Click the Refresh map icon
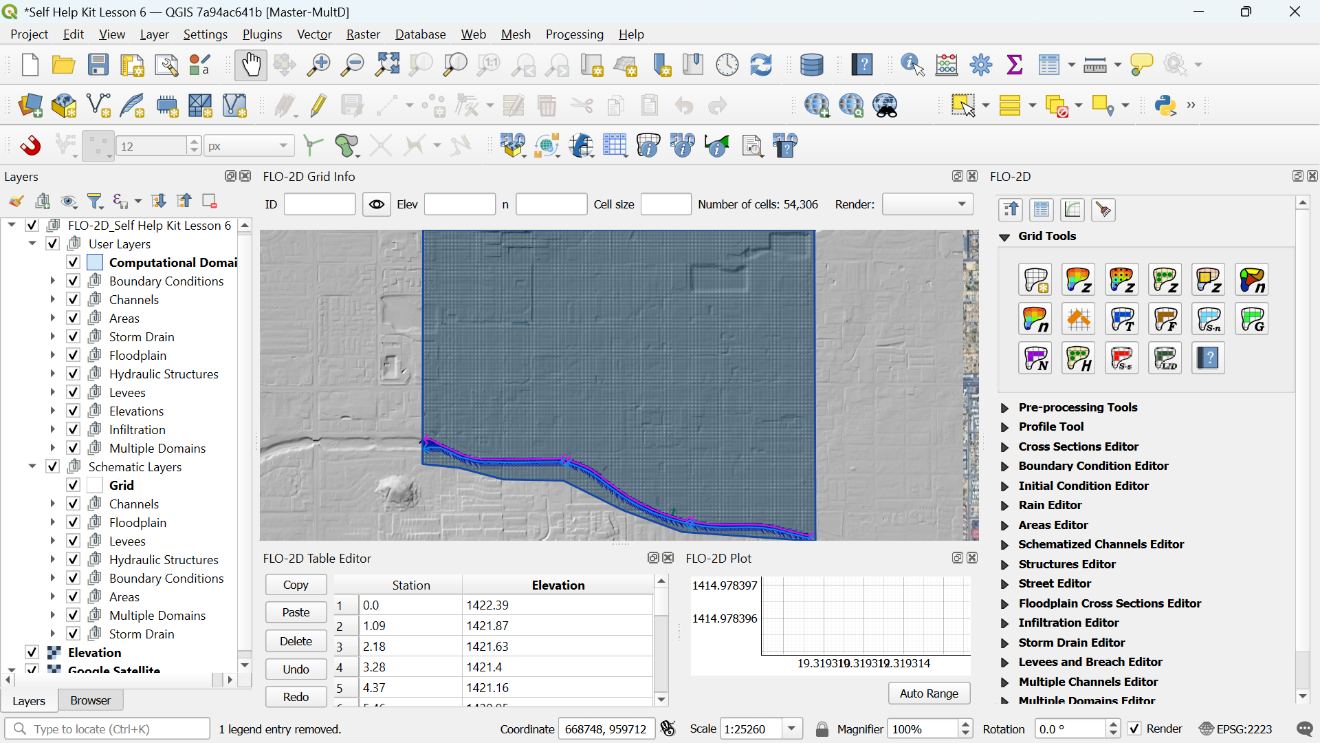The image size is (1320, 743). pyautogui.click(x=761, y=65)
